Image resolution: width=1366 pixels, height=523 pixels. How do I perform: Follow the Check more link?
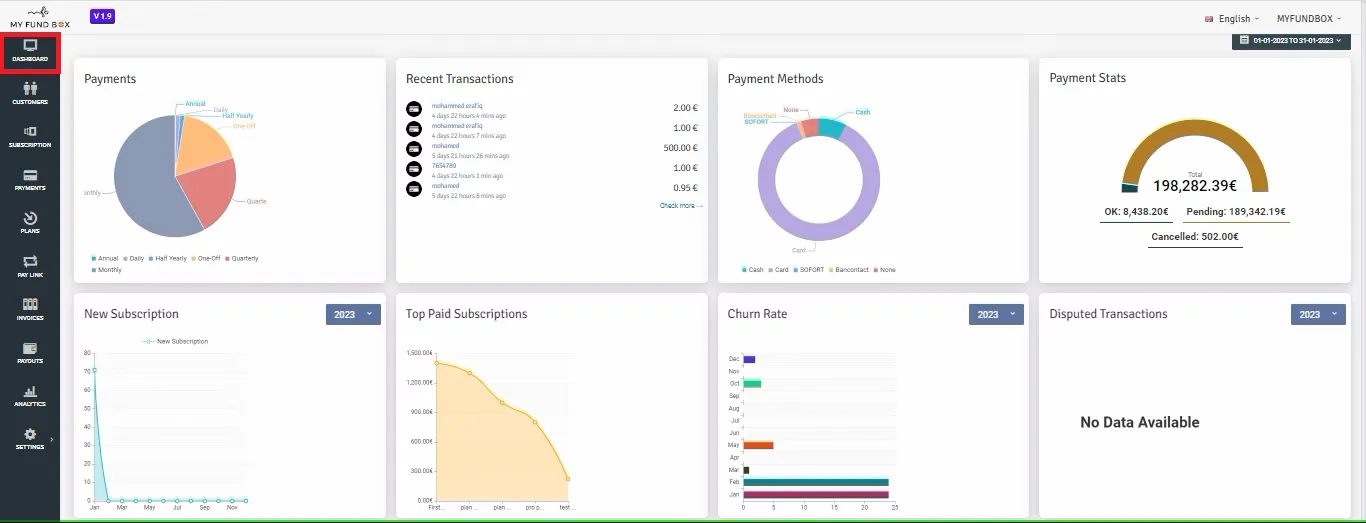point(681,206)
